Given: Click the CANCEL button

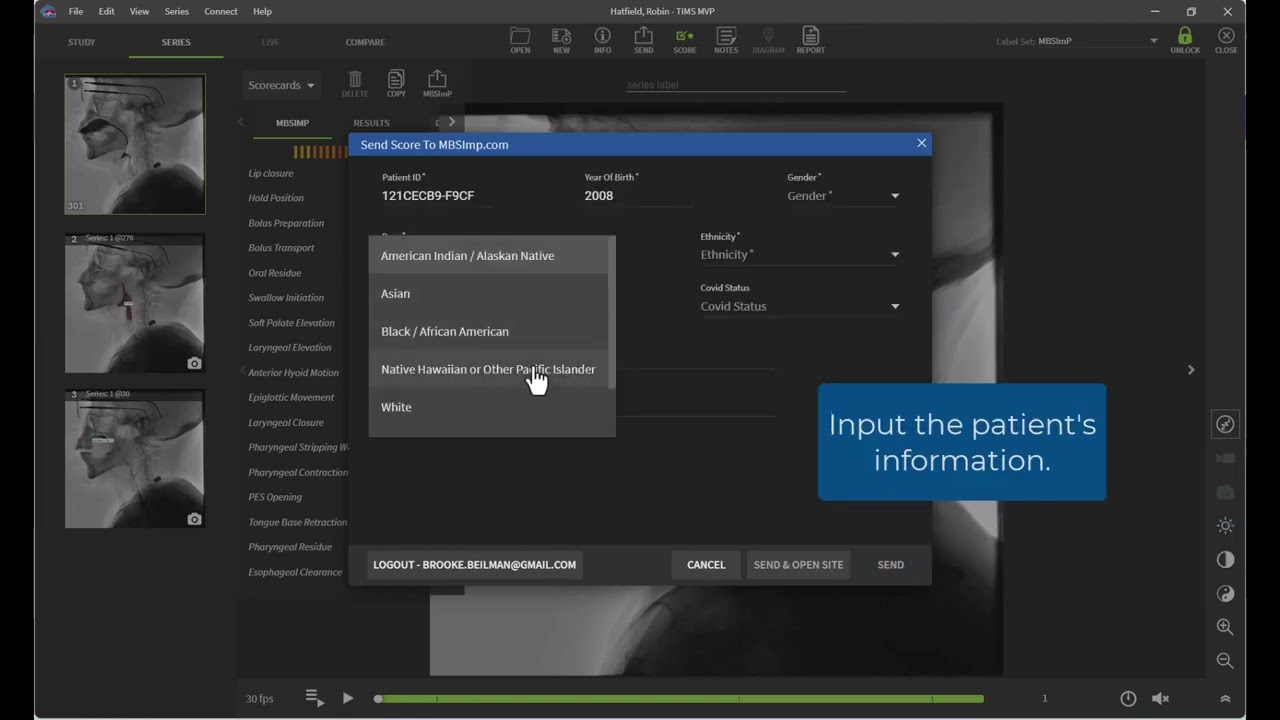Looking at the screenshot, I should tap(706, 565).
